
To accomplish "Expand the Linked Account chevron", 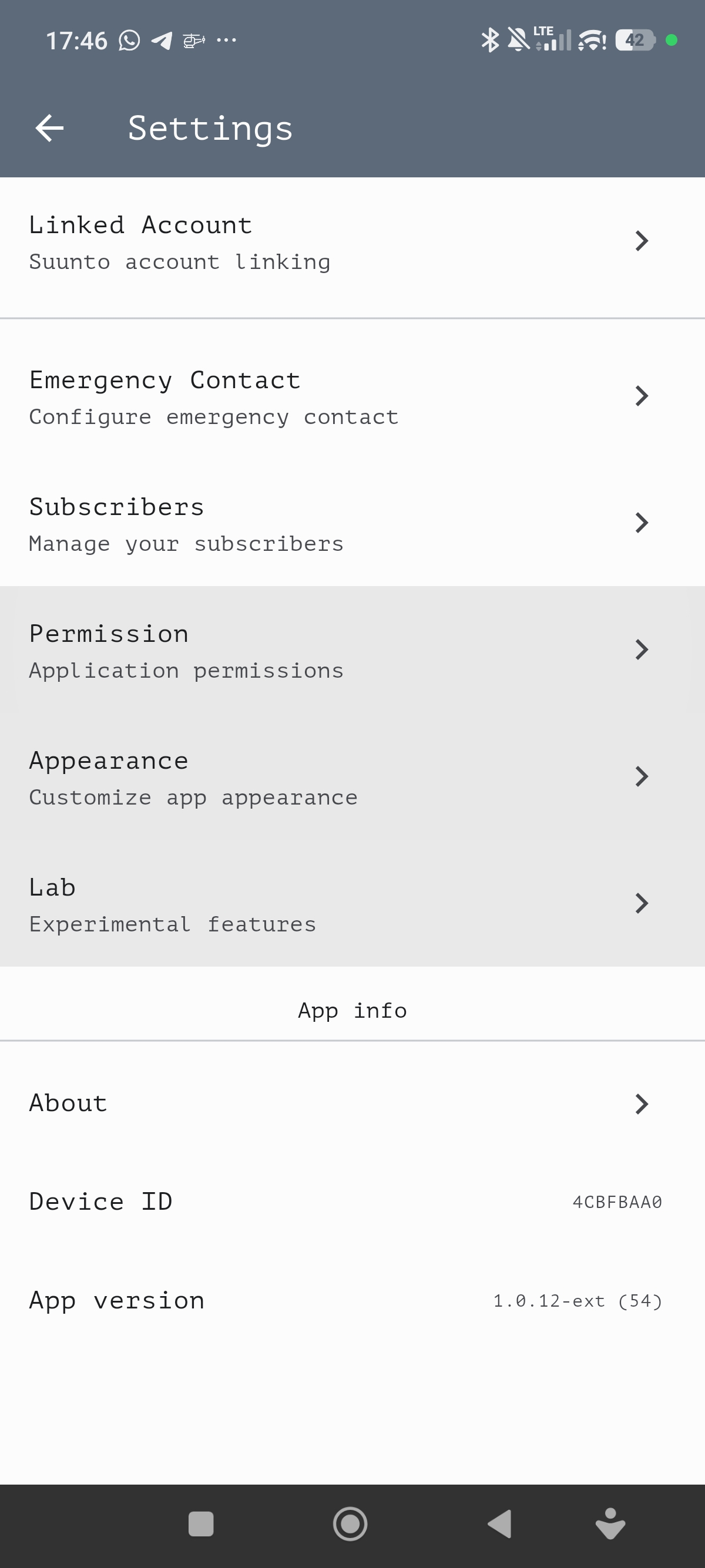I will click(641, 241).
